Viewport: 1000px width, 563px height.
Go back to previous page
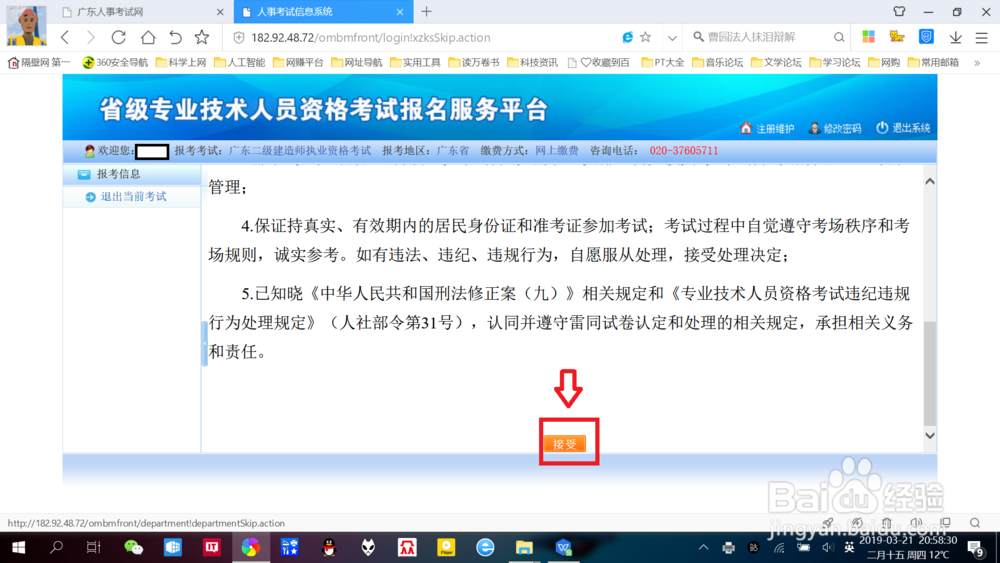click(x=64, y=38)
